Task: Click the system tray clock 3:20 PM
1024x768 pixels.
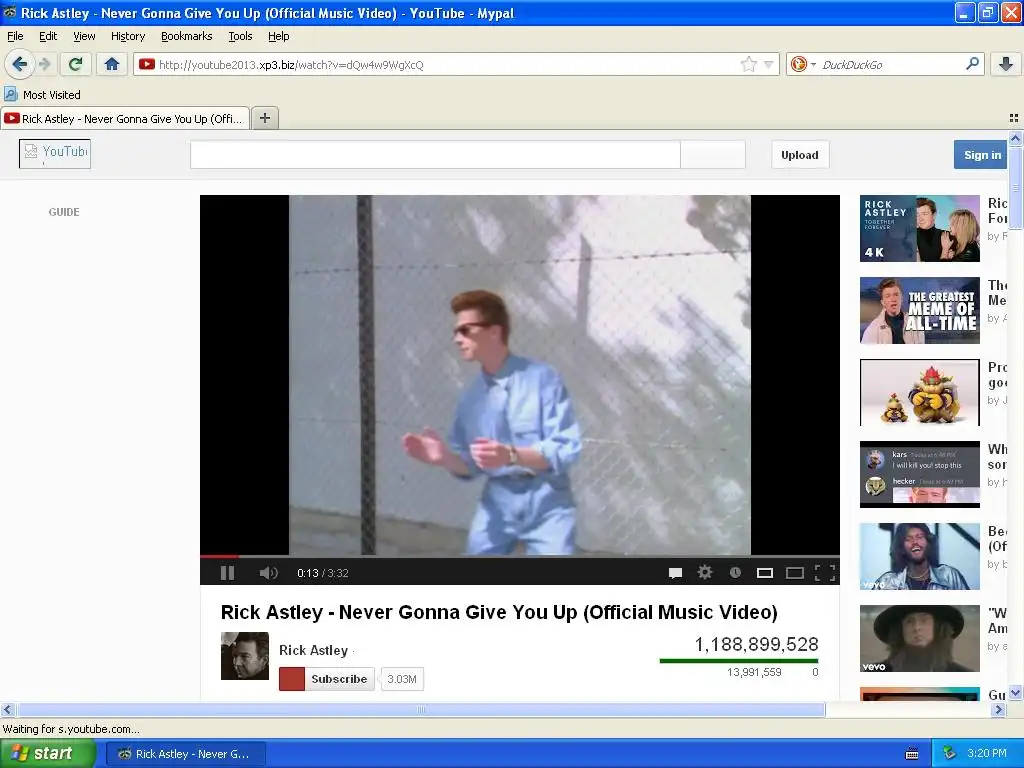Action: pyautogui.click(x=987, y=754)
